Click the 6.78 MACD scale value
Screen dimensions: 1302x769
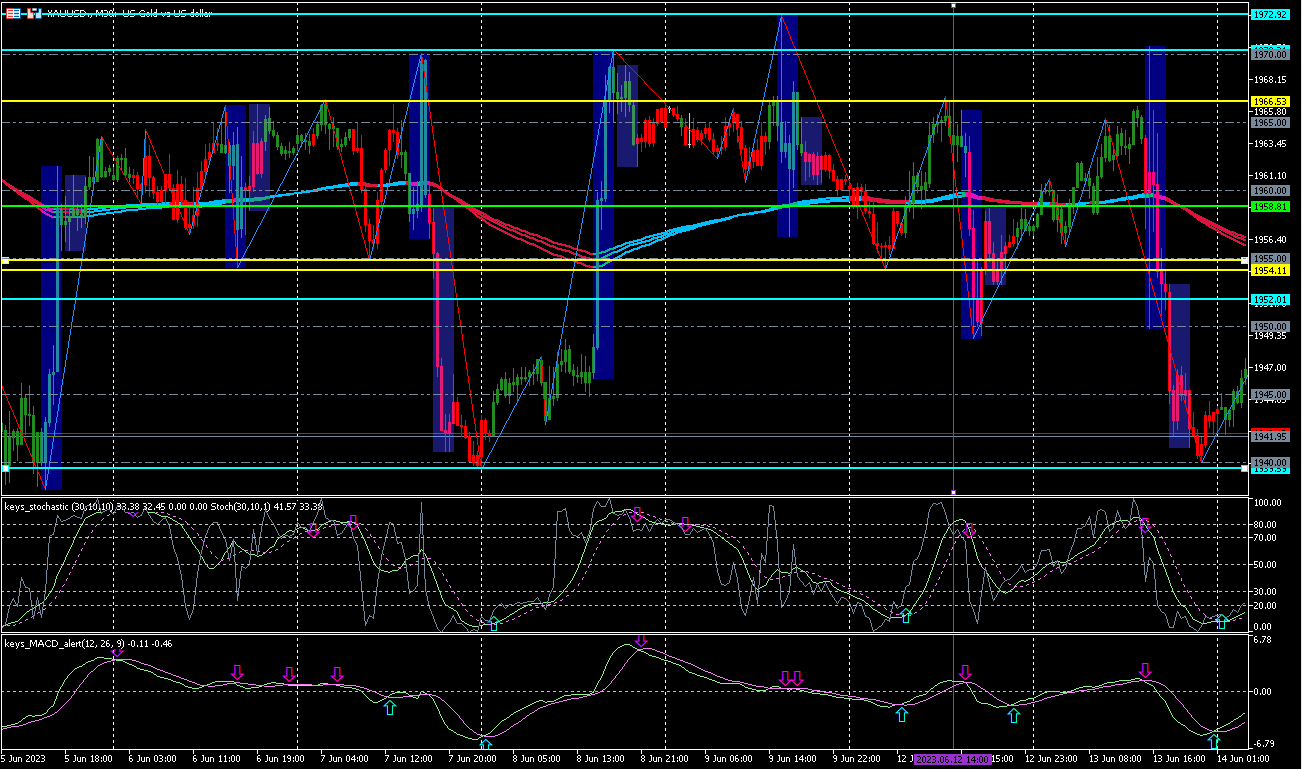1263,640
